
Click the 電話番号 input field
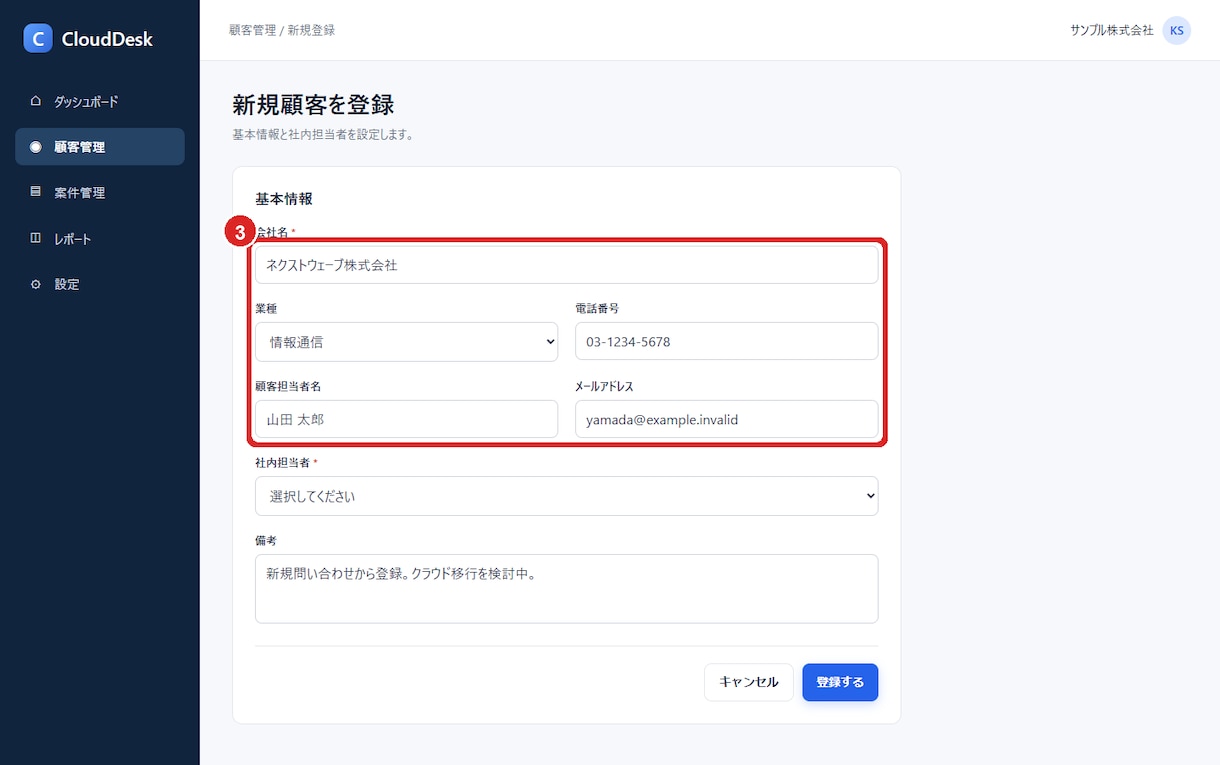click(x=727, y=341)
